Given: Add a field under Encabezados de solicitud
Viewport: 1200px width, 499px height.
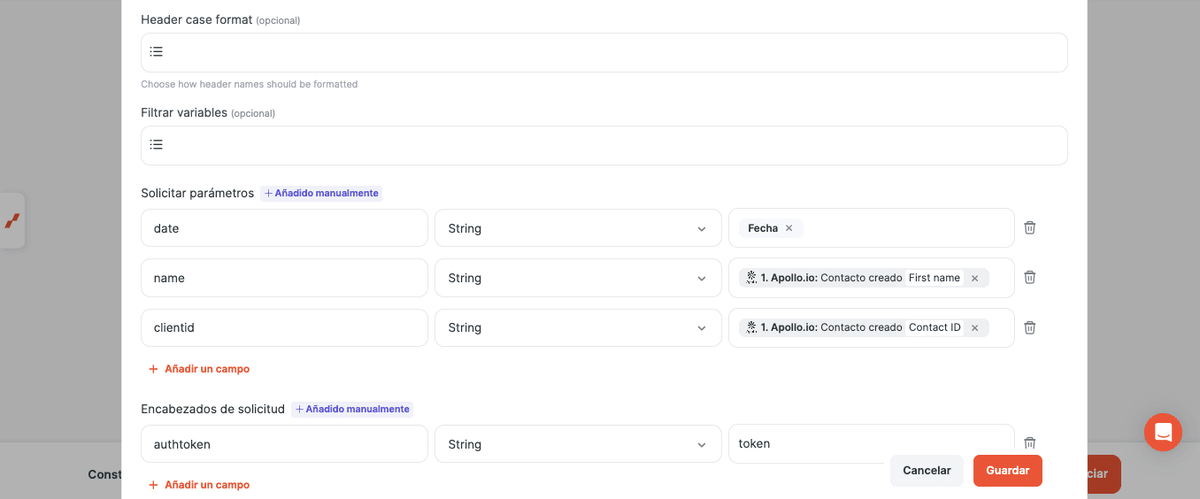Looking at the screenshot, I should (x=199, y=485).
